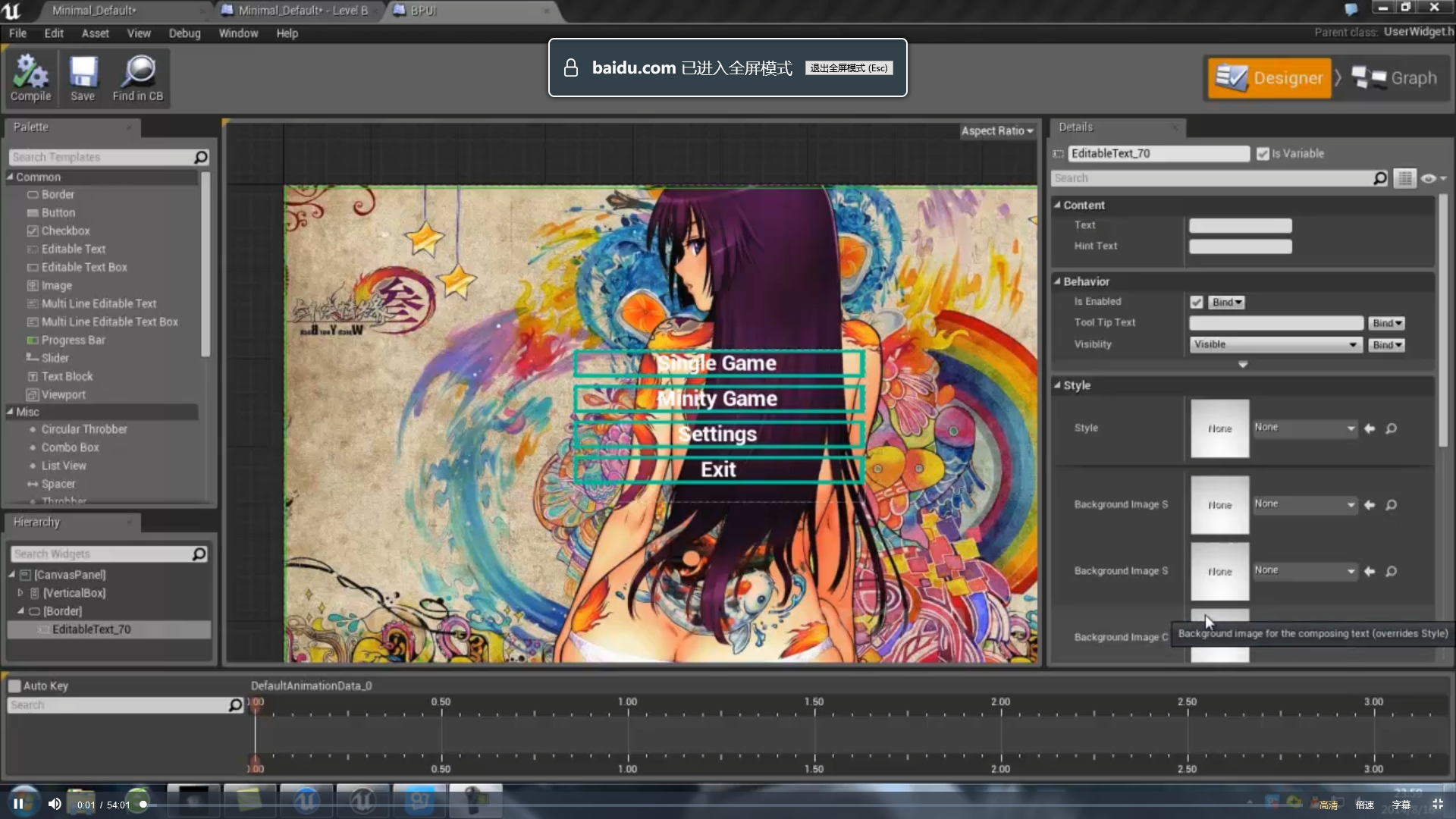Image resolution: width=1456 pixels, height=819 pixels.
Task: Select Combo Box in Palette
Action: tap(70, 447)
